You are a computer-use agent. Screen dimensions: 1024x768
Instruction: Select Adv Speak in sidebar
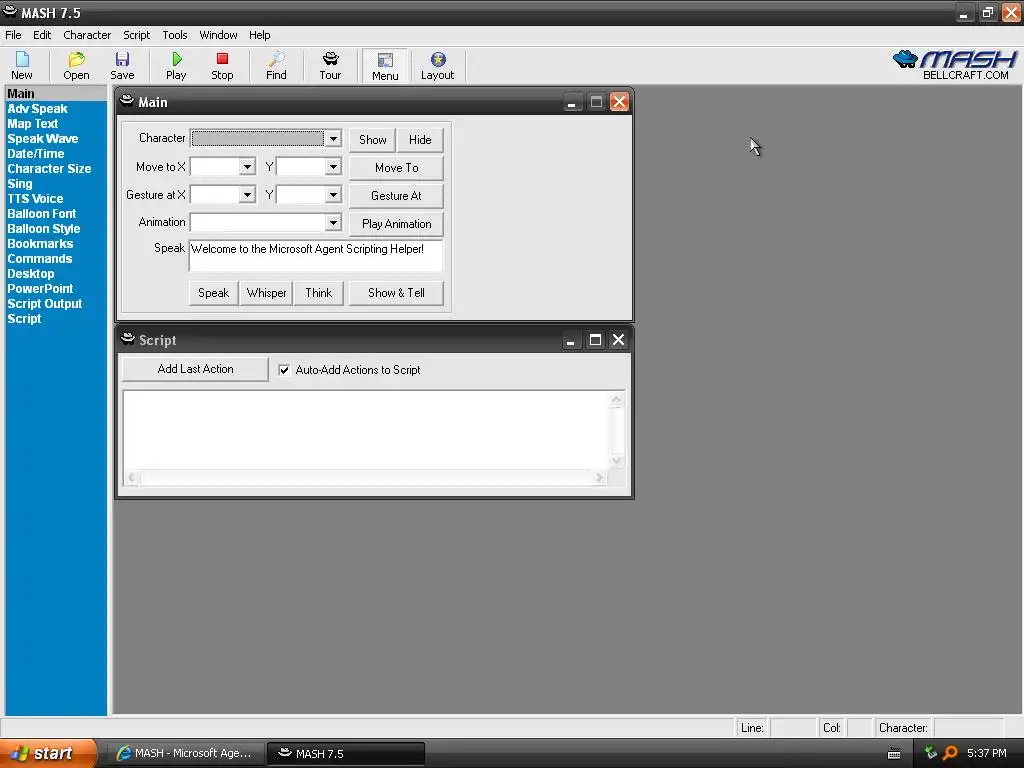37,109
